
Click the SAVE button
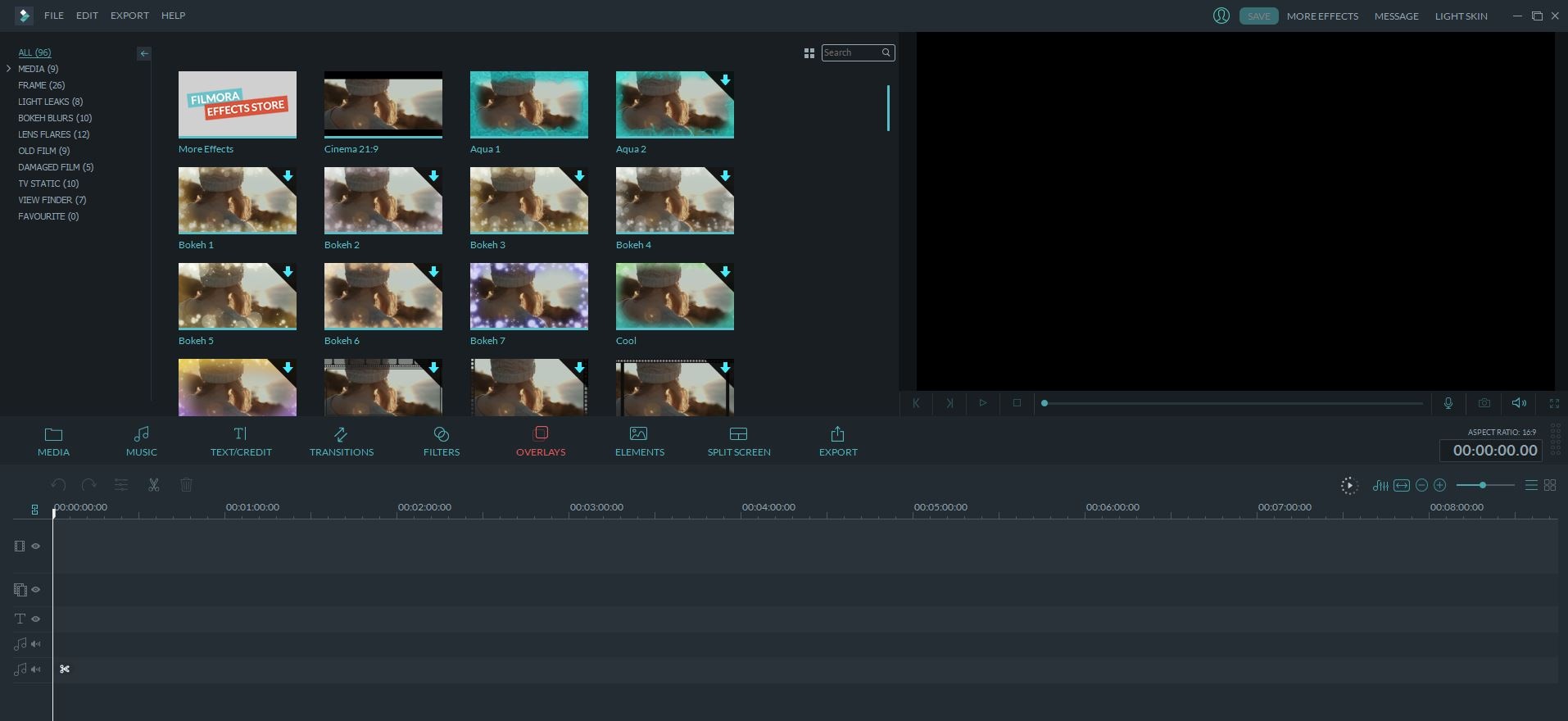(1258, 16)
